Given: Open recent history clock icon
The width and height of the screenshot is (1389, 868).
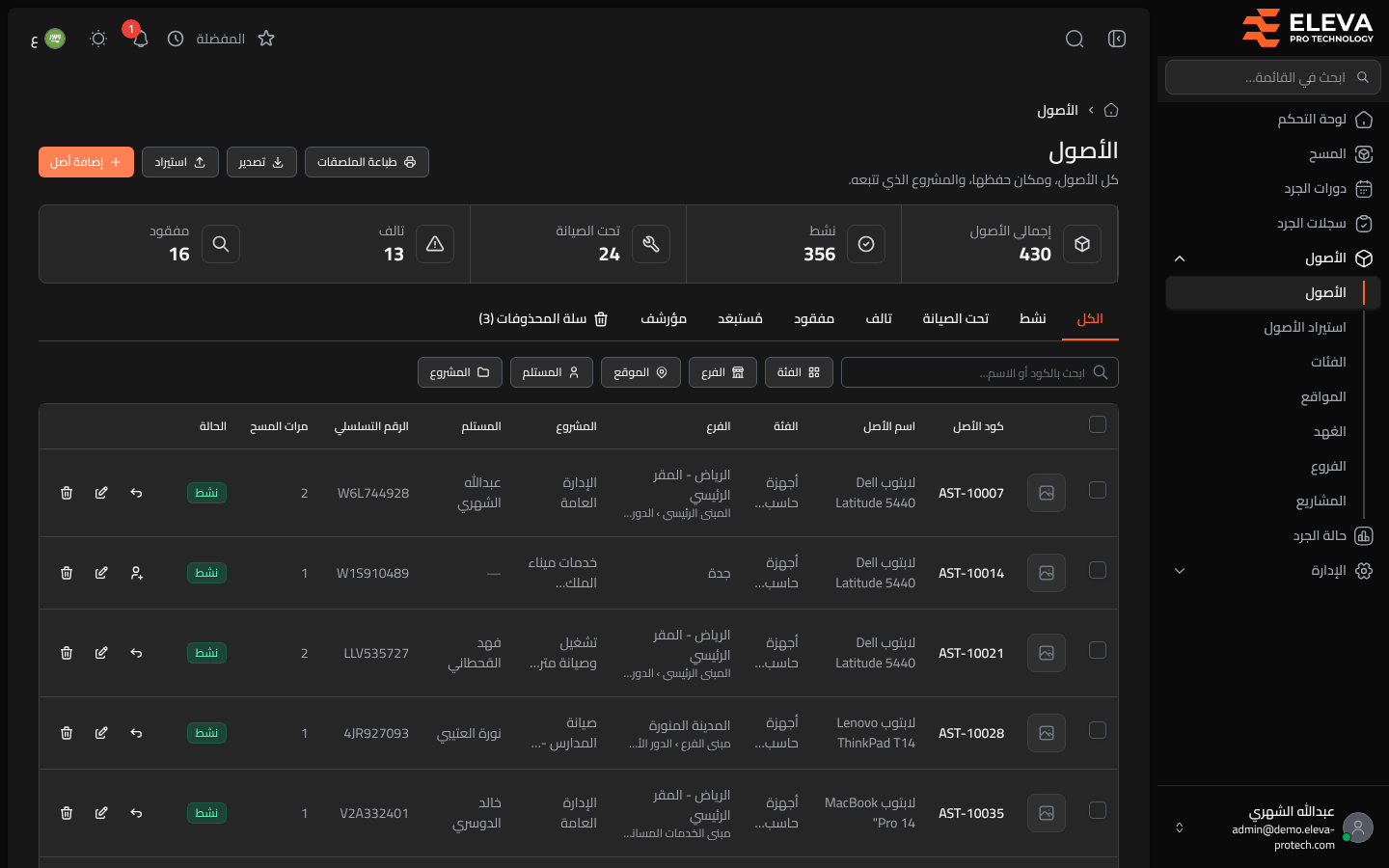Looking at the screenshot, I should 176,39.
